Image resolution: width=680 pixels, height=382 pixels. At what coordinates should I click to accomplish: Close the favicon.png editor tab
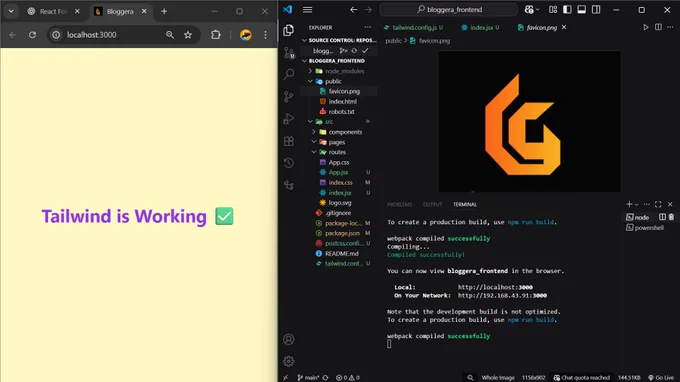pyautogui.click(x=564, y=27)
